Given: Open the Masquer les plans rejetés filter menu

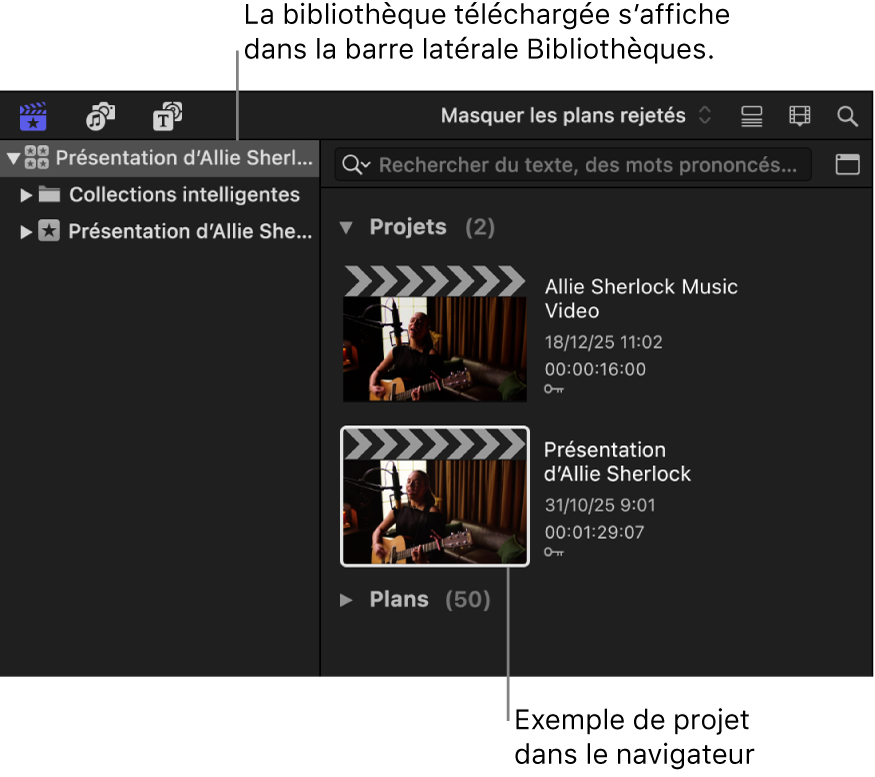Looking at the screenshot, I should (576, 116).
